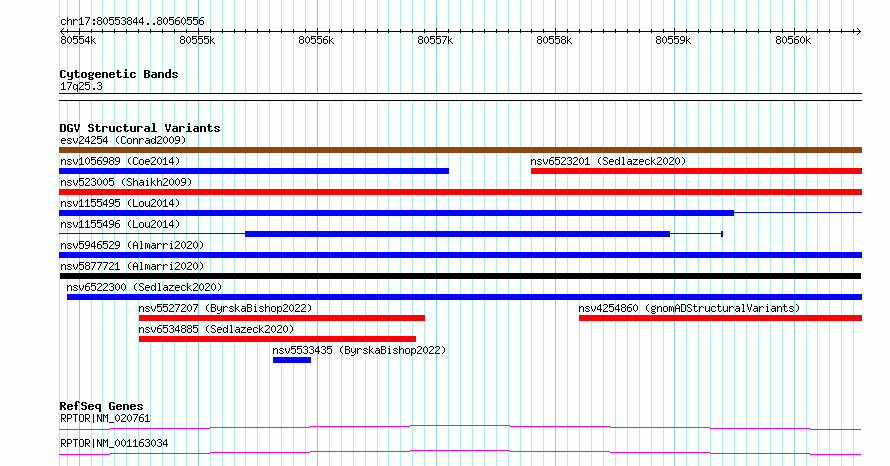Screen dimensions: 890x466
Task: Click the red nsv4254860 variant bar
Action: [x=720, y=318]
